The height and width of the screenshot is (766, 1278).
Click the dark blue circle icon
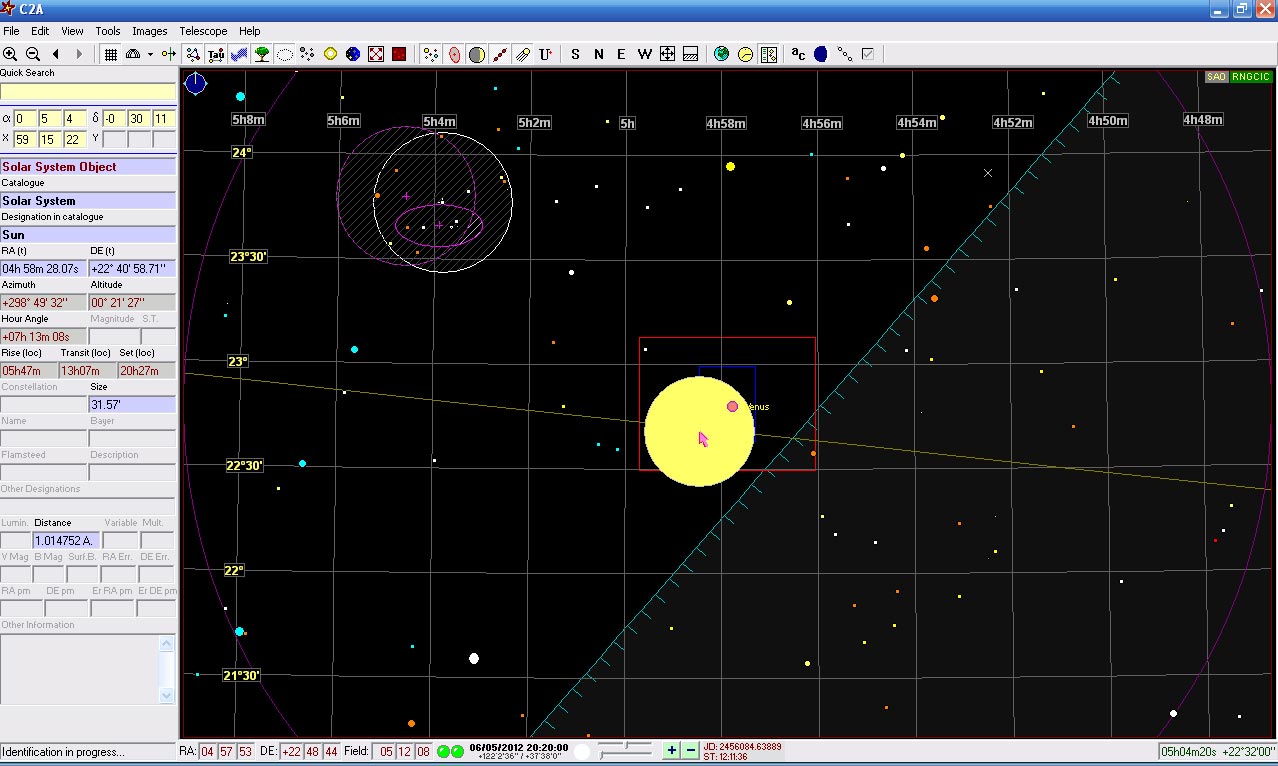[821, 54]
